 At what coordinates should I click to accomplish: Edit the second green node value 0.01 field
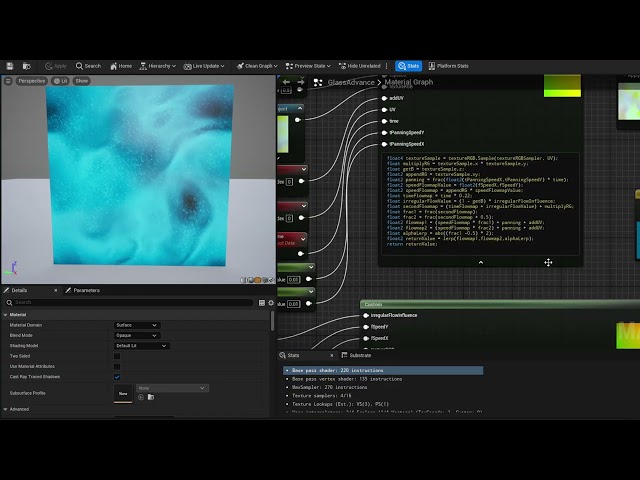coord(293,304)
